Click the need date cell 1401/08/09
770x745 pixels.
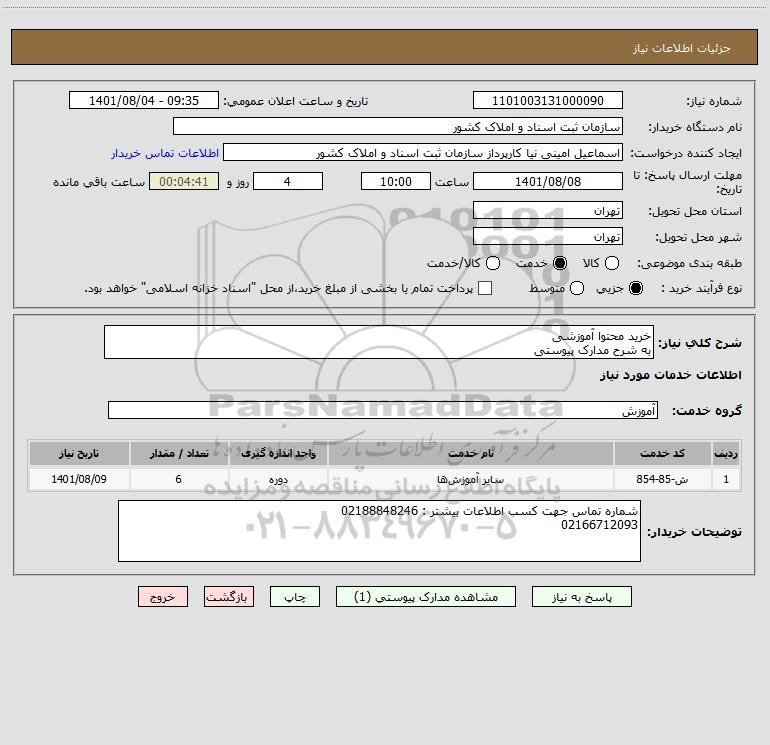tap(79, 479)
